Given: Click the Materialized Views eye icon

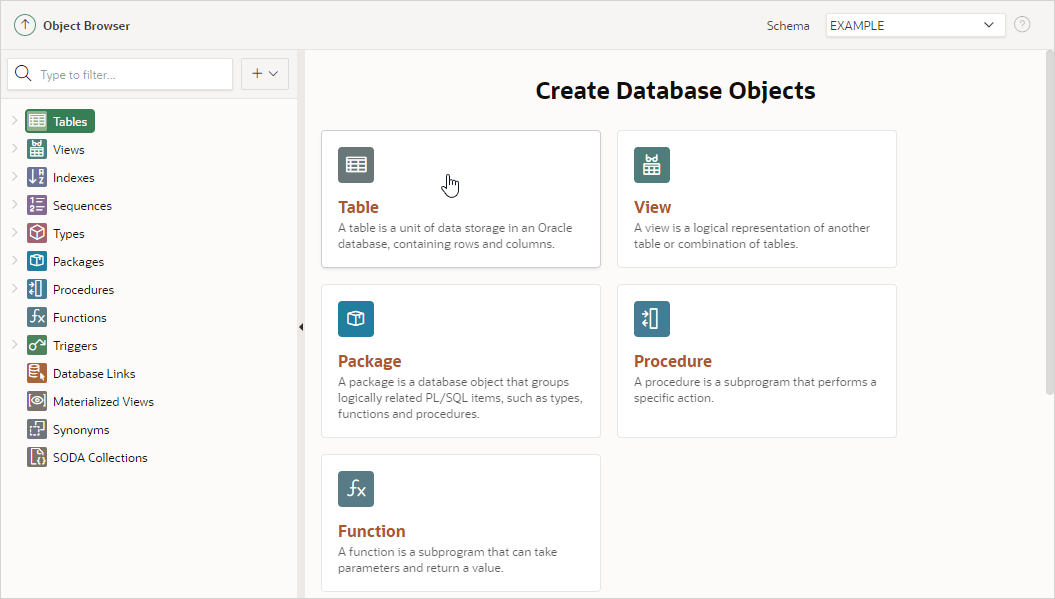Looking at the screenshot, I should pos(37,402).
